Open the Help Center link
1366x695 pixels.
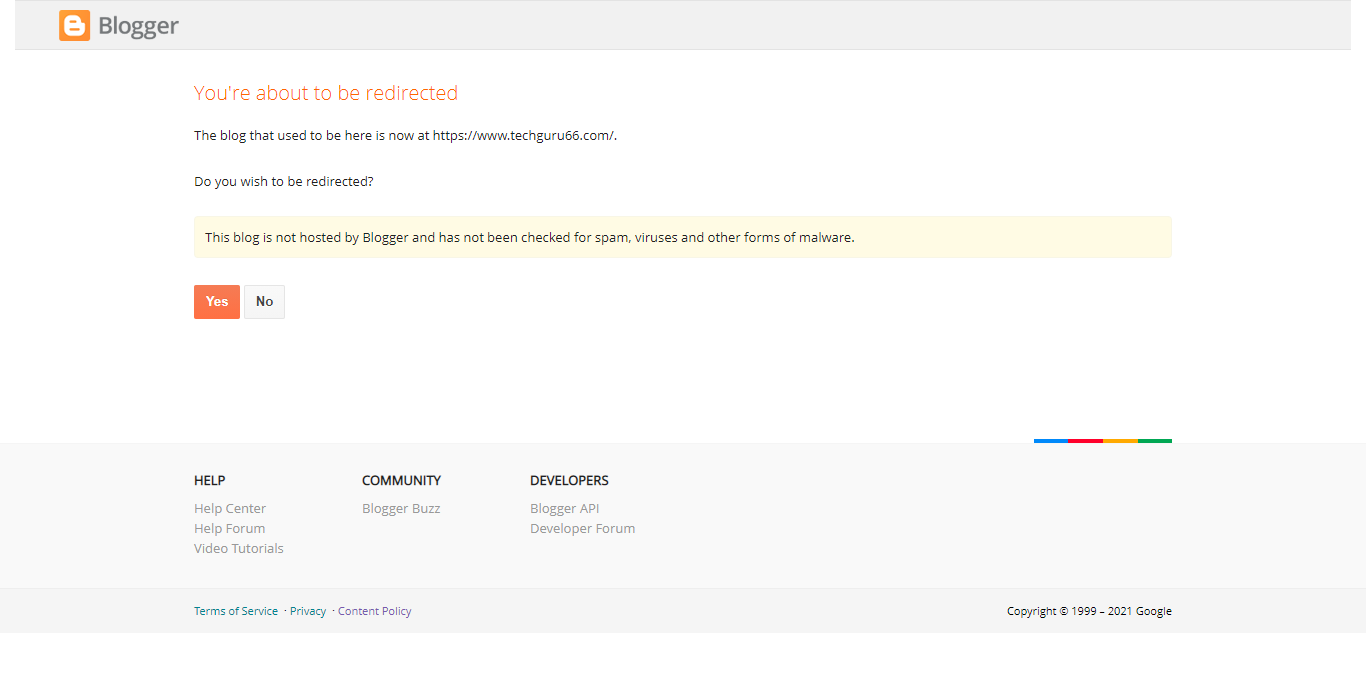click(230, 508)
